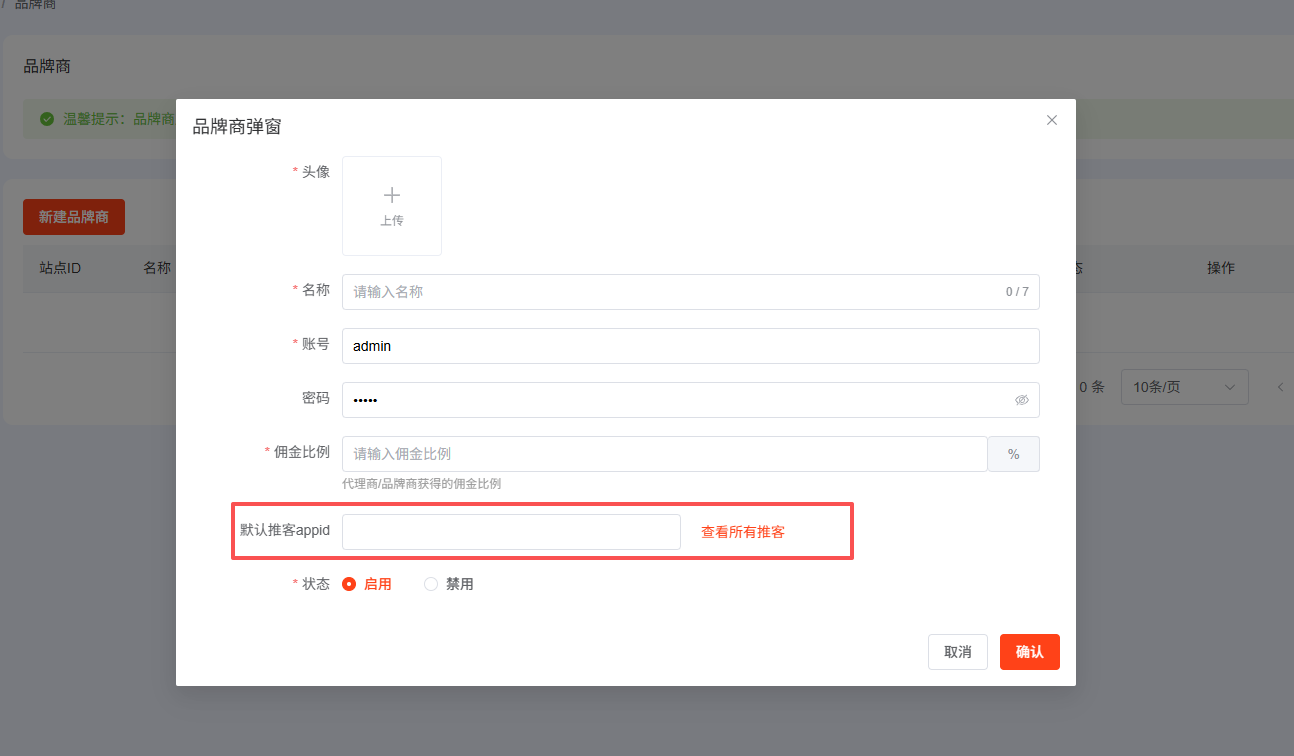Screen dimensions: 1294x756
Task: Go to previous page with left arrow
Action: click(1280, 387)
